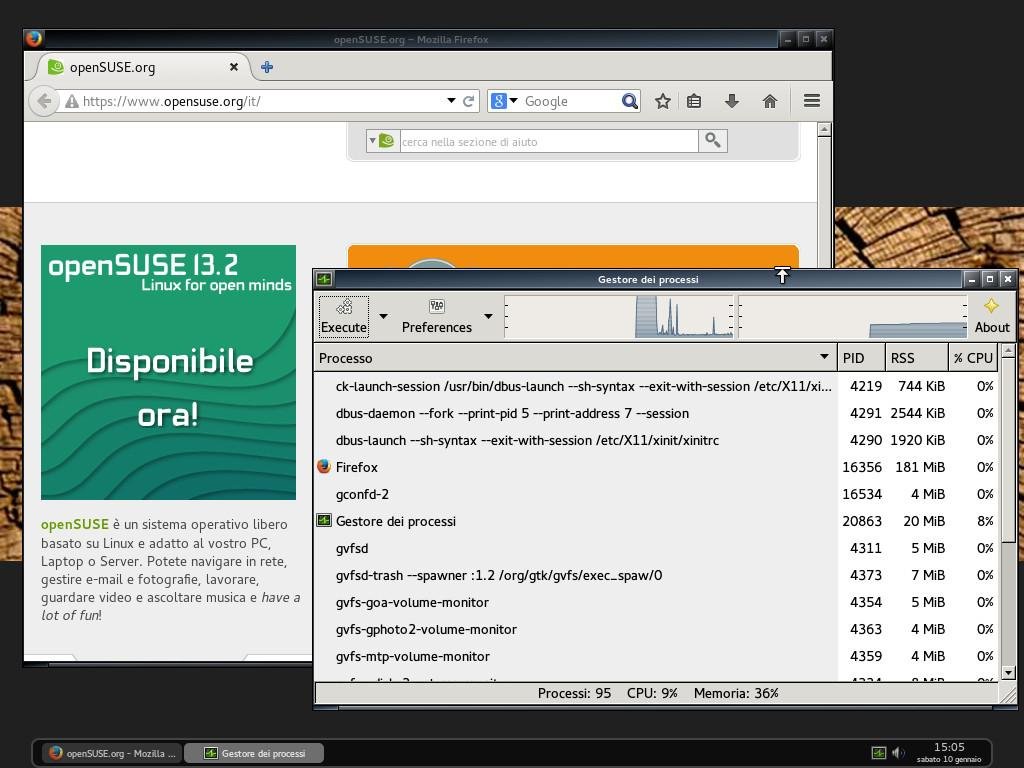
Task: Switch to Gestore dei processi taskbar button
Action: click(254, 753)
